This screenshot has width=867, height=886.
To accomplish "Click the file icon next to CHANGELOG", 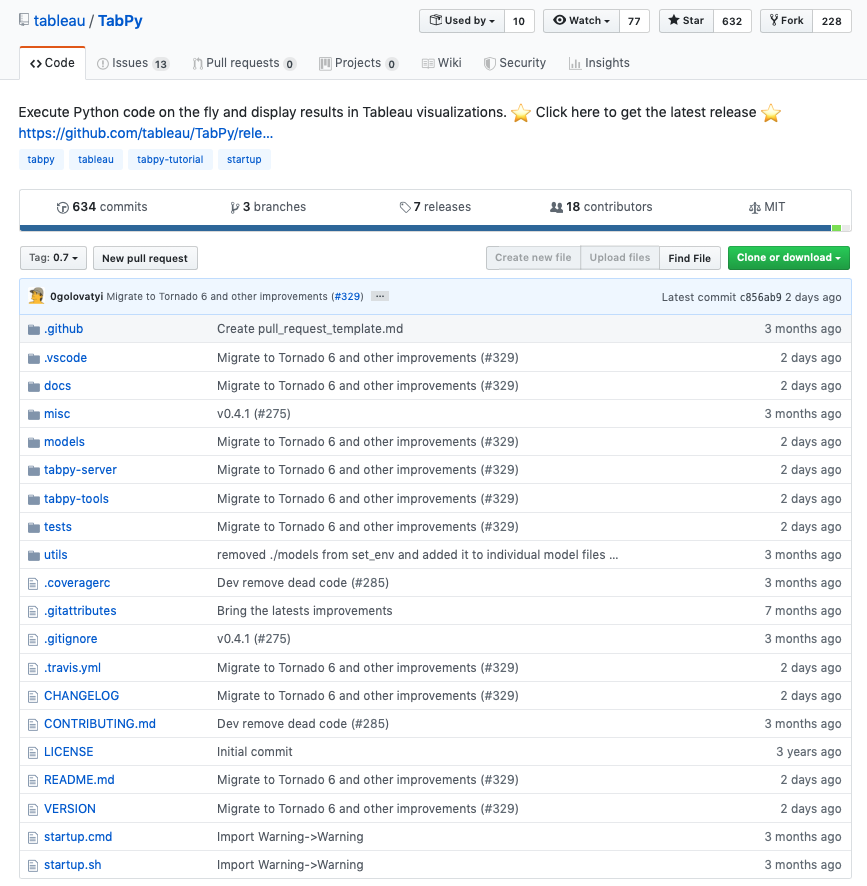I will click(33, 697).
